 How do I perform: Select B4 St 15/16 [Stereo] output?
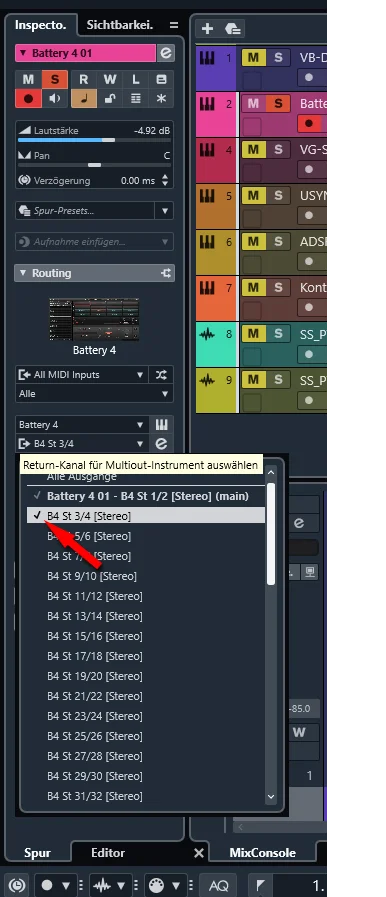click(146, 636)
